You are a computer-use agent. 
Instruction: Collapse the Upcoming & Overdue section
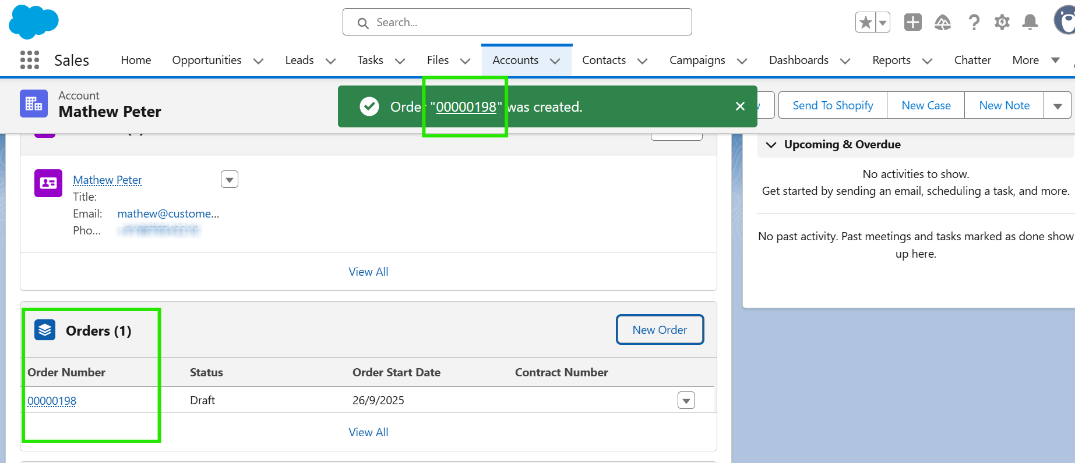(x=771, y=145)
